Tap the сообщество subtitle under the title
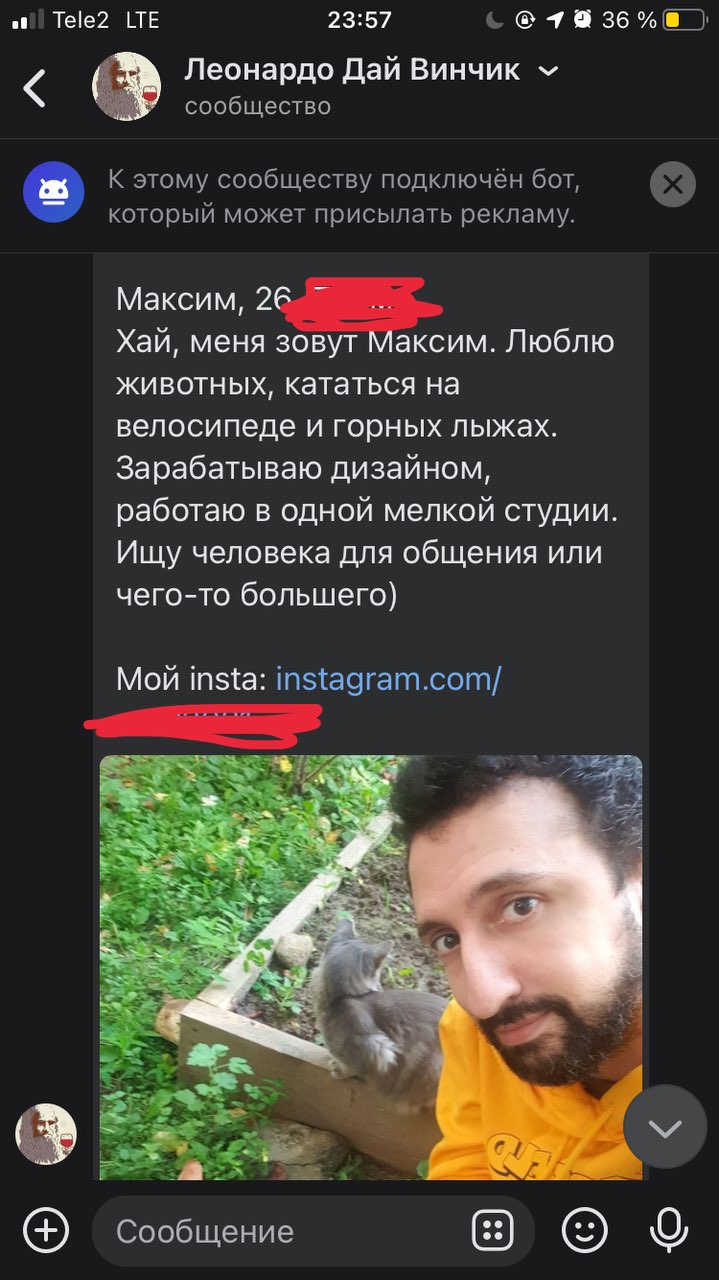719x1280 pixels. [x=257, y=106]
